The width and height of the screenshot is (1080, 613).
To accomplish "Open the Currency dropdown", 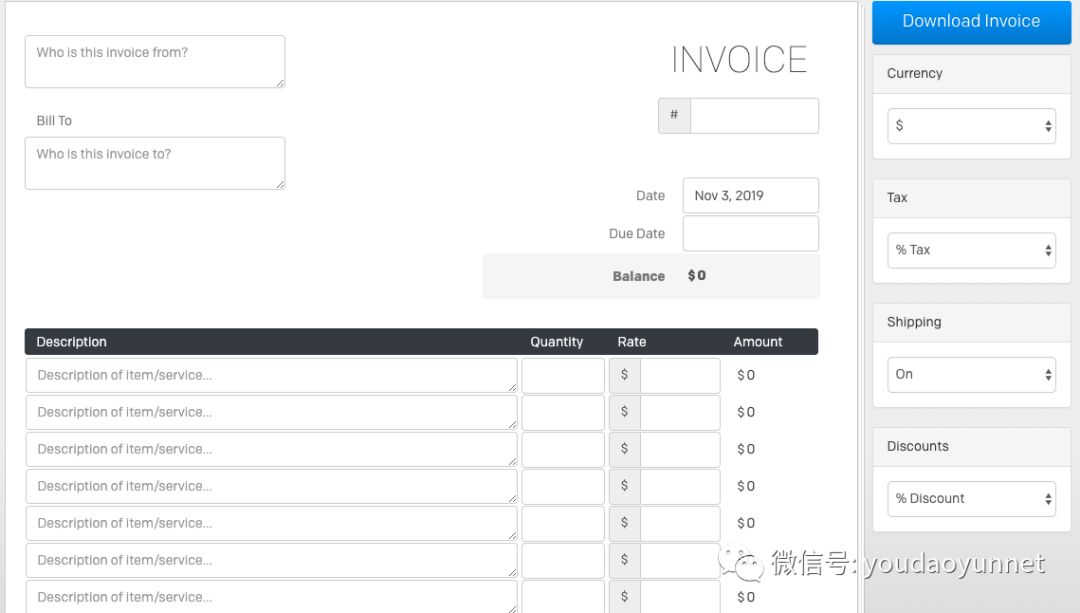I will point(970,126).
